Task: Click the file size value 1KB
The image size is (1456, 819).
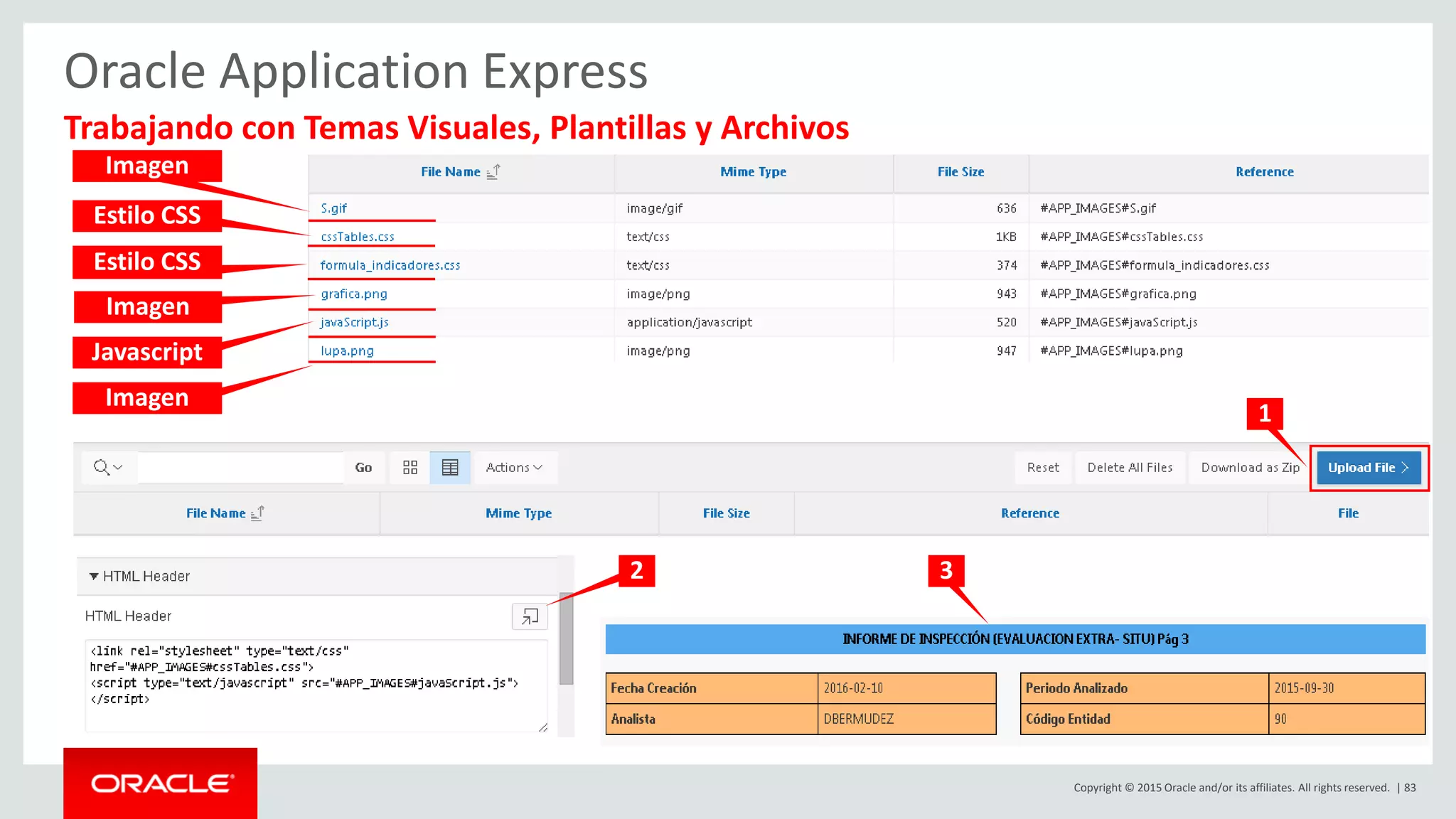Action: (x=1006, y=237)
